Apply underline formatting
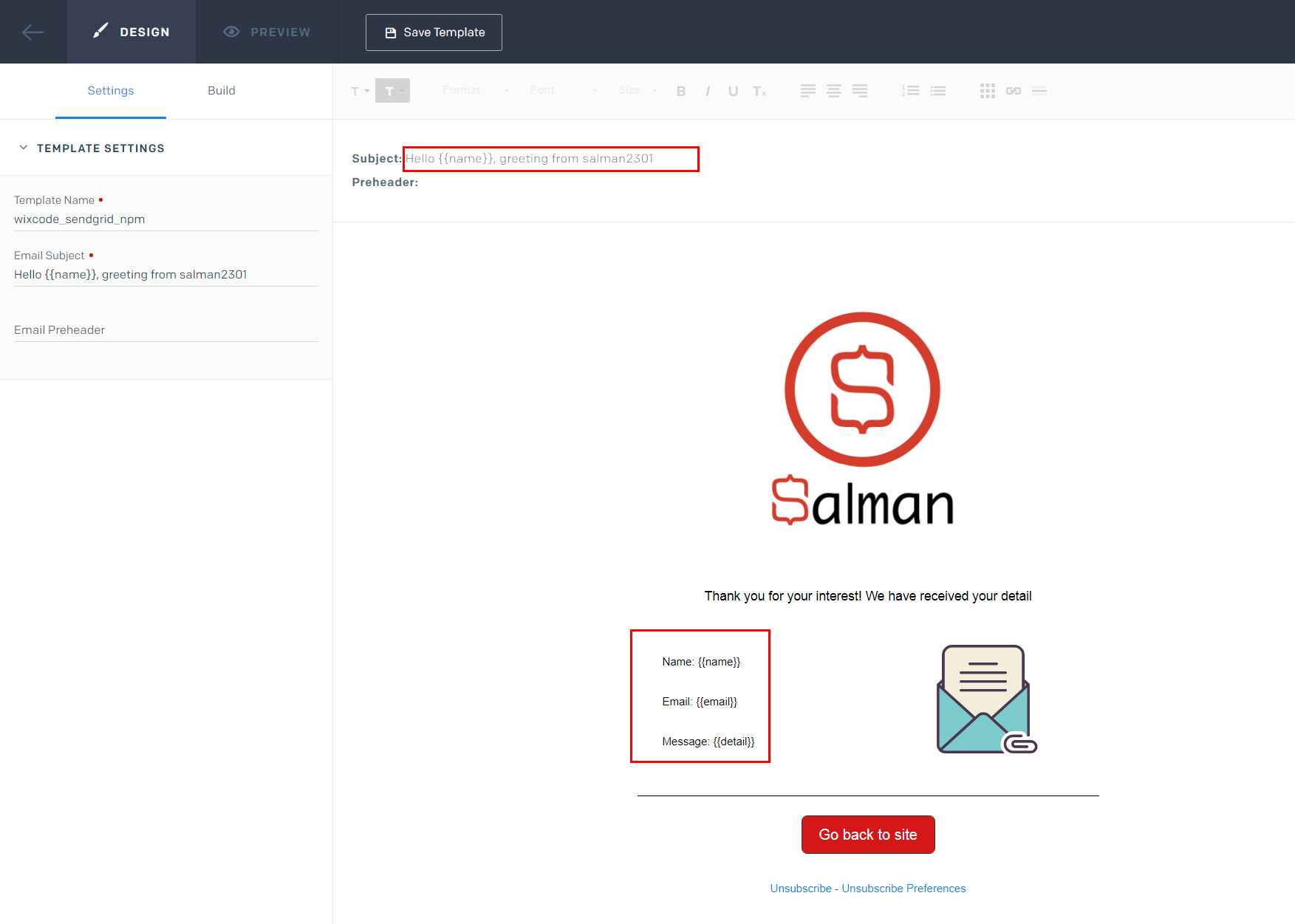The height and width of the screenshot is (924, 1295). (x=733, y=90)
